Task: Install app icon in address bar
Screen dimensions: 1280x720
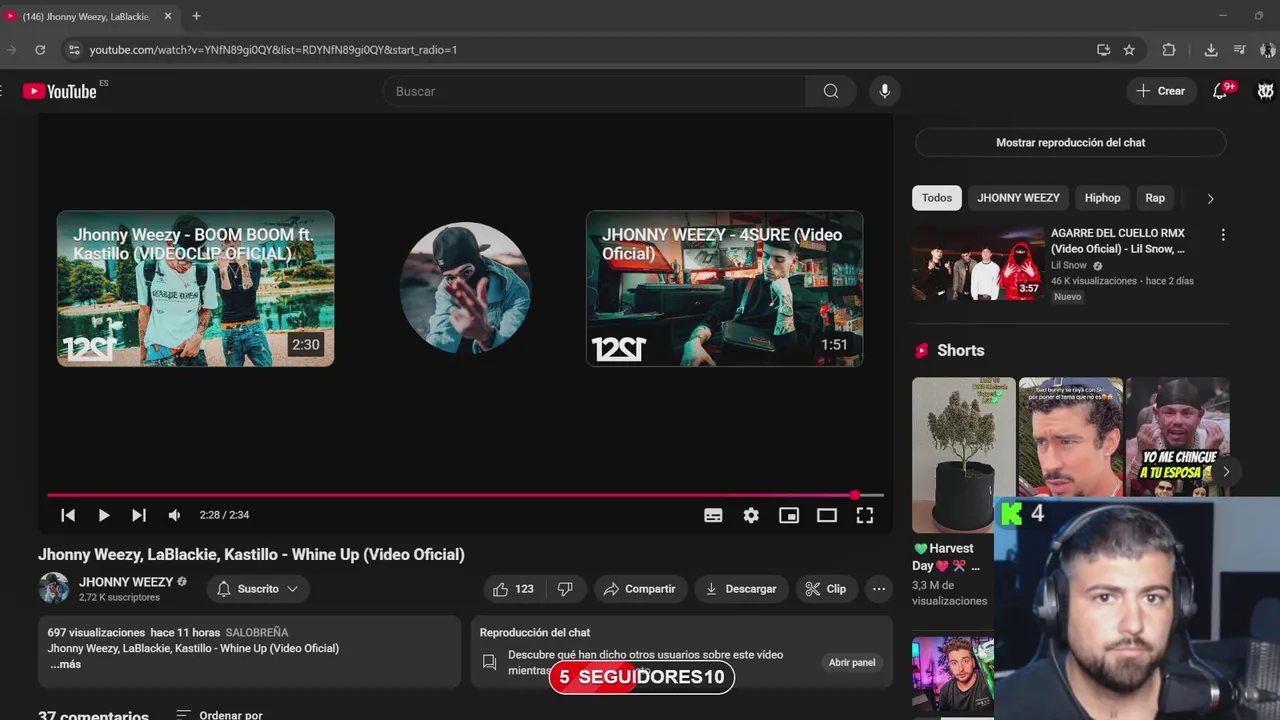Action: (x=1104, y=50)
